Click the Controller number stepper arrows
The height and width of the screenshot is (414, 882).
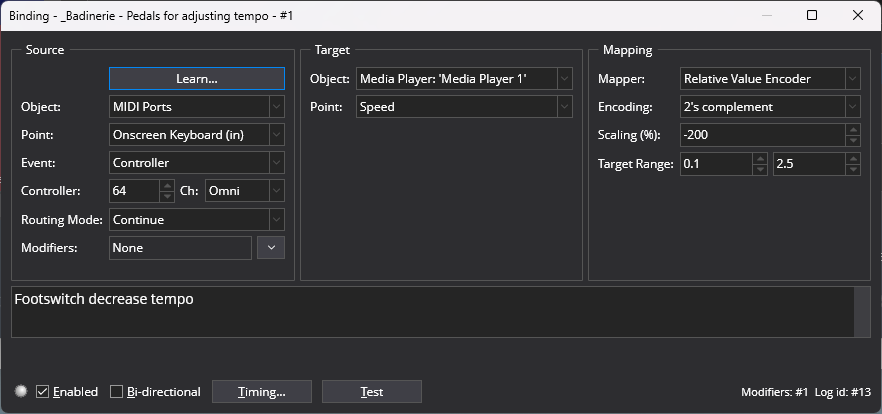point(167,190)
